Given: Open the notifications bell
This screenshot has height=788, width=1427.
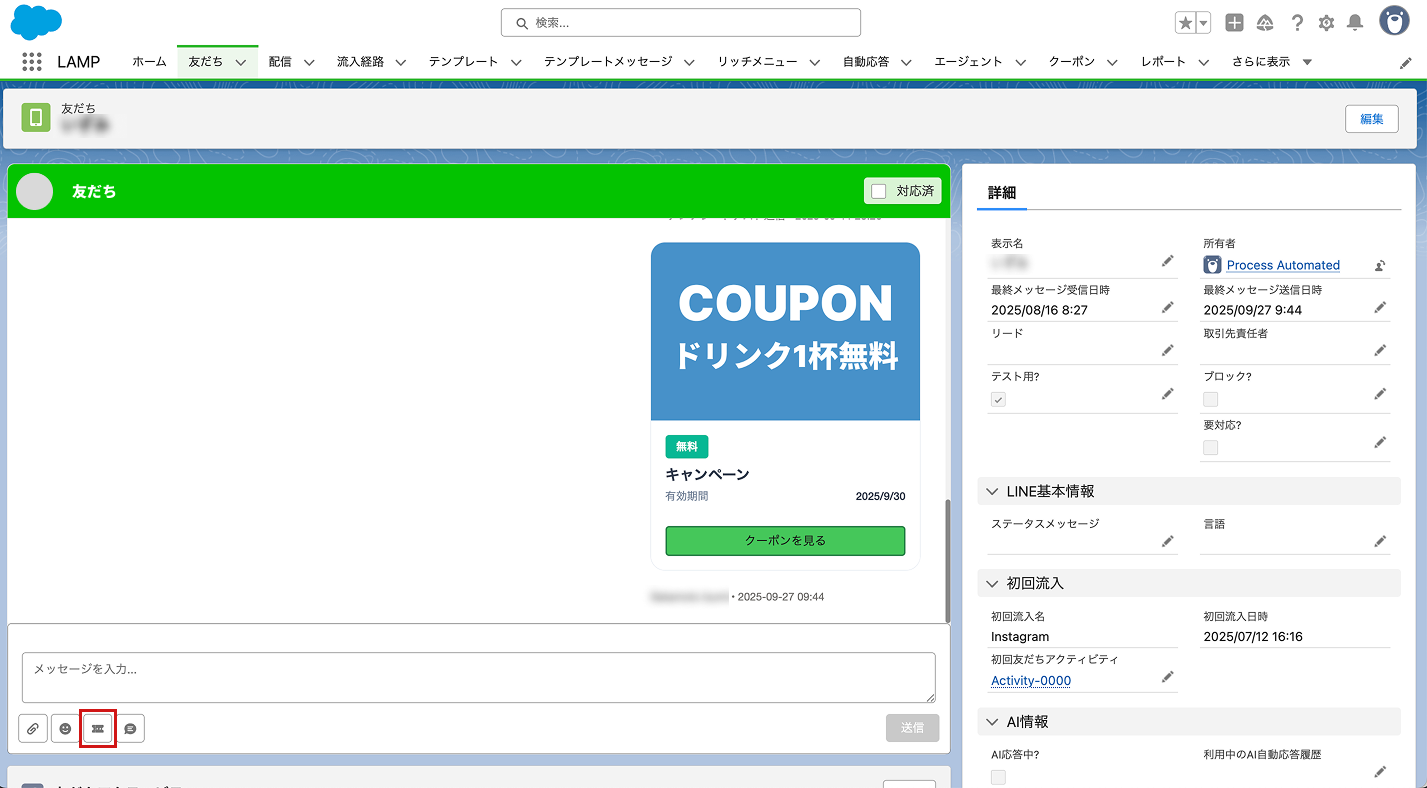Looking at the screenshot, I should point(1355,23).
